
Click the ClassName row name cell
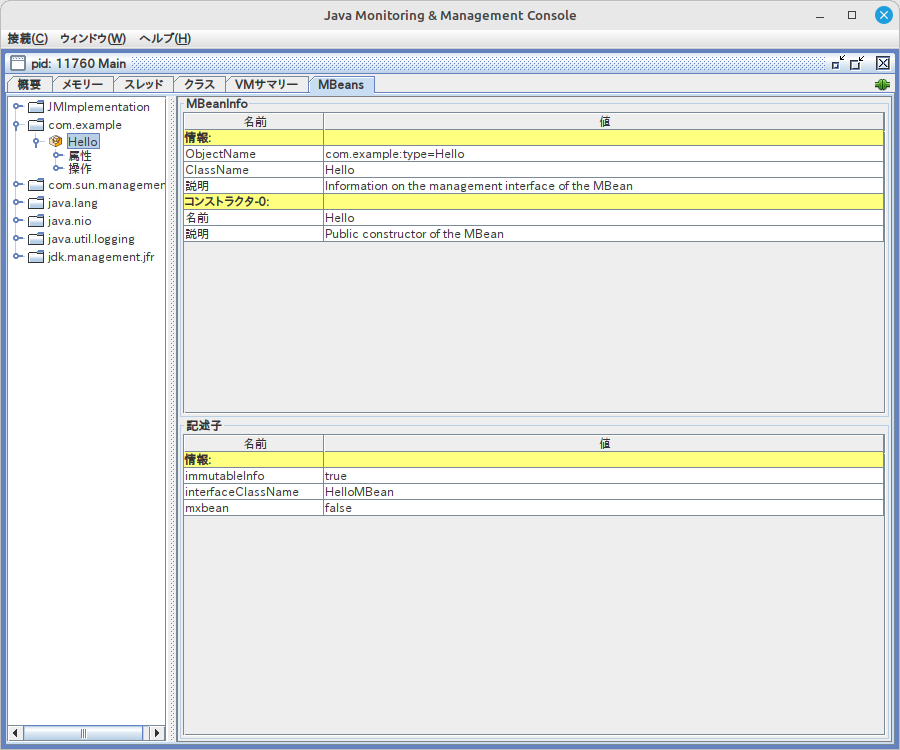click(253, 170)
